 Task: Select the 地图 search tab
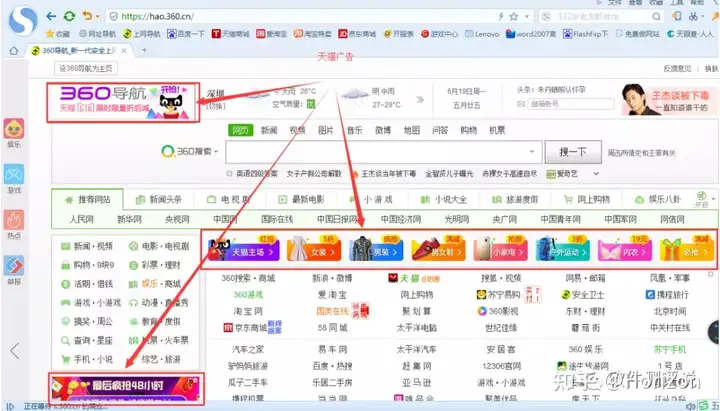click(x=411, y=130)
